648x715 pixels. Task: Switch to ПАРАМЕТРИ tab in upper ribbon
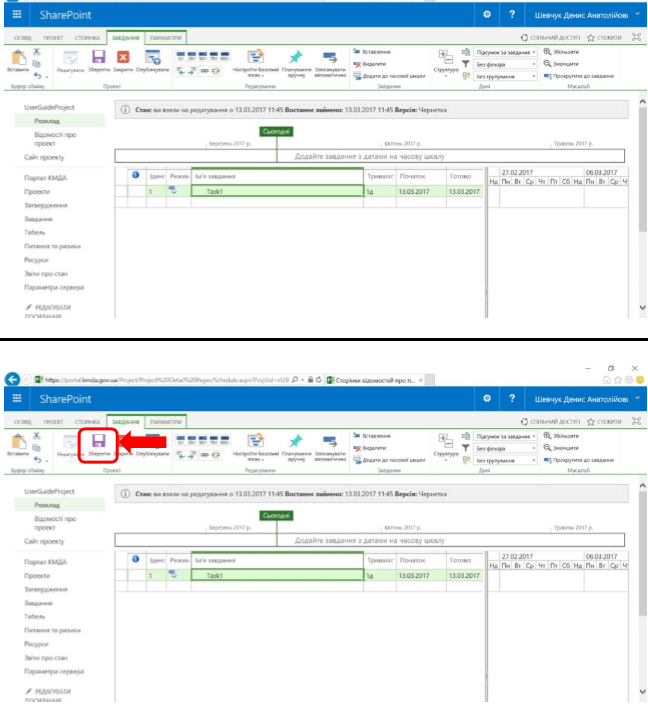[x=166, y=36]
